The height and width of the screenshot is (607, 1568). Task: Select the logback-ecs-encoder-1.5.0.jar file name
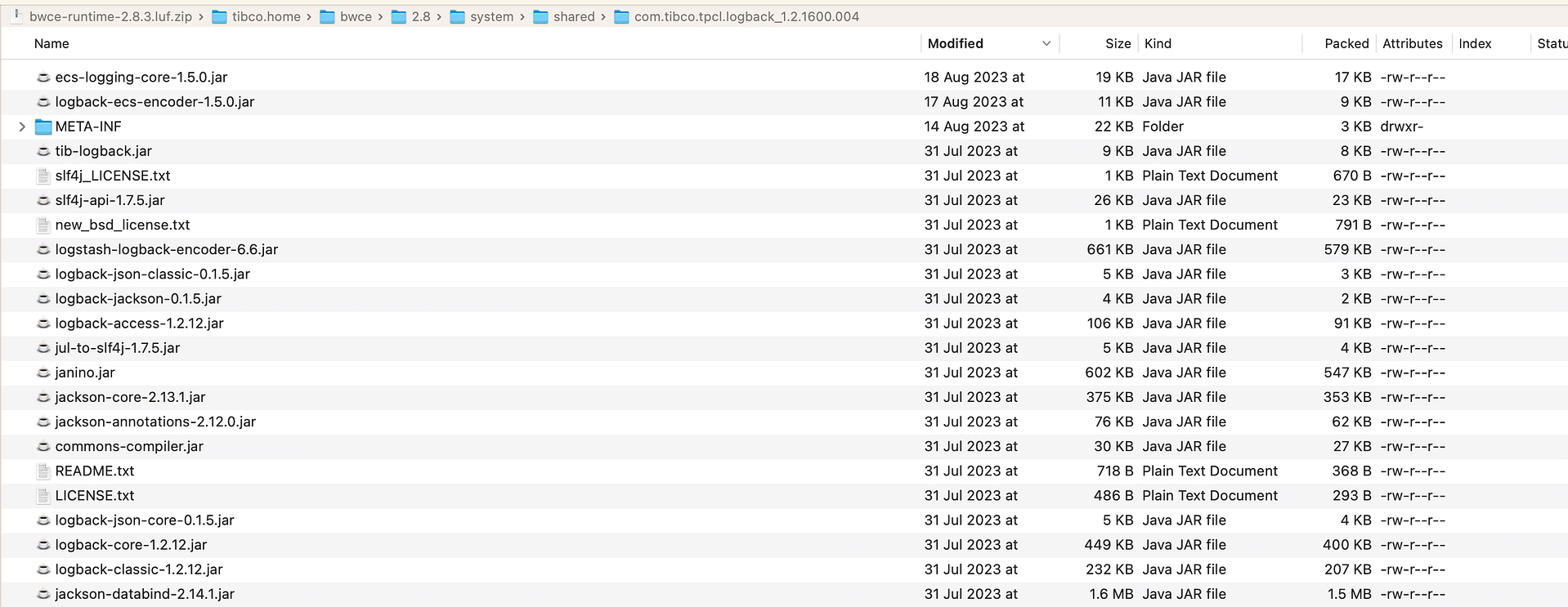155,102
